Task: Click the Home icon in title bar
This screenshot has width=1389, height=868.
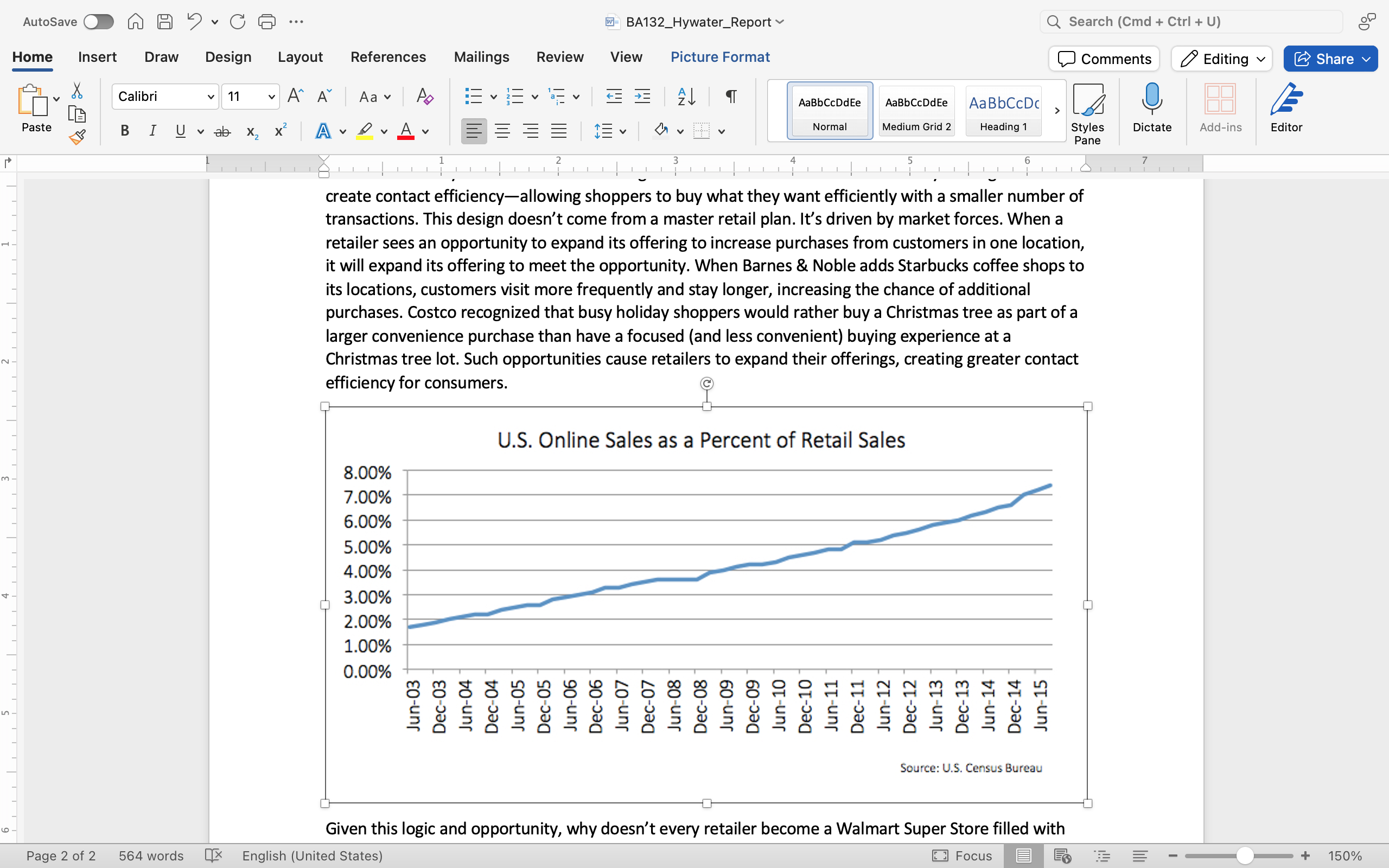Action: 136,22
